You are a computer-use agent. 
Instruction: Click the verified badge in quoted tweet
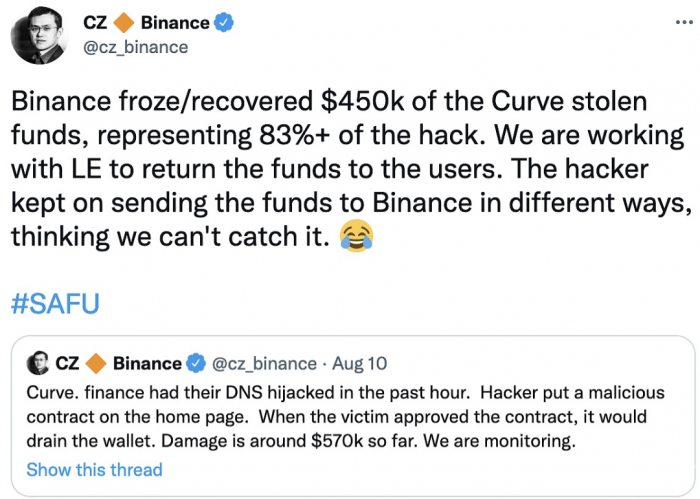(196, 363)
